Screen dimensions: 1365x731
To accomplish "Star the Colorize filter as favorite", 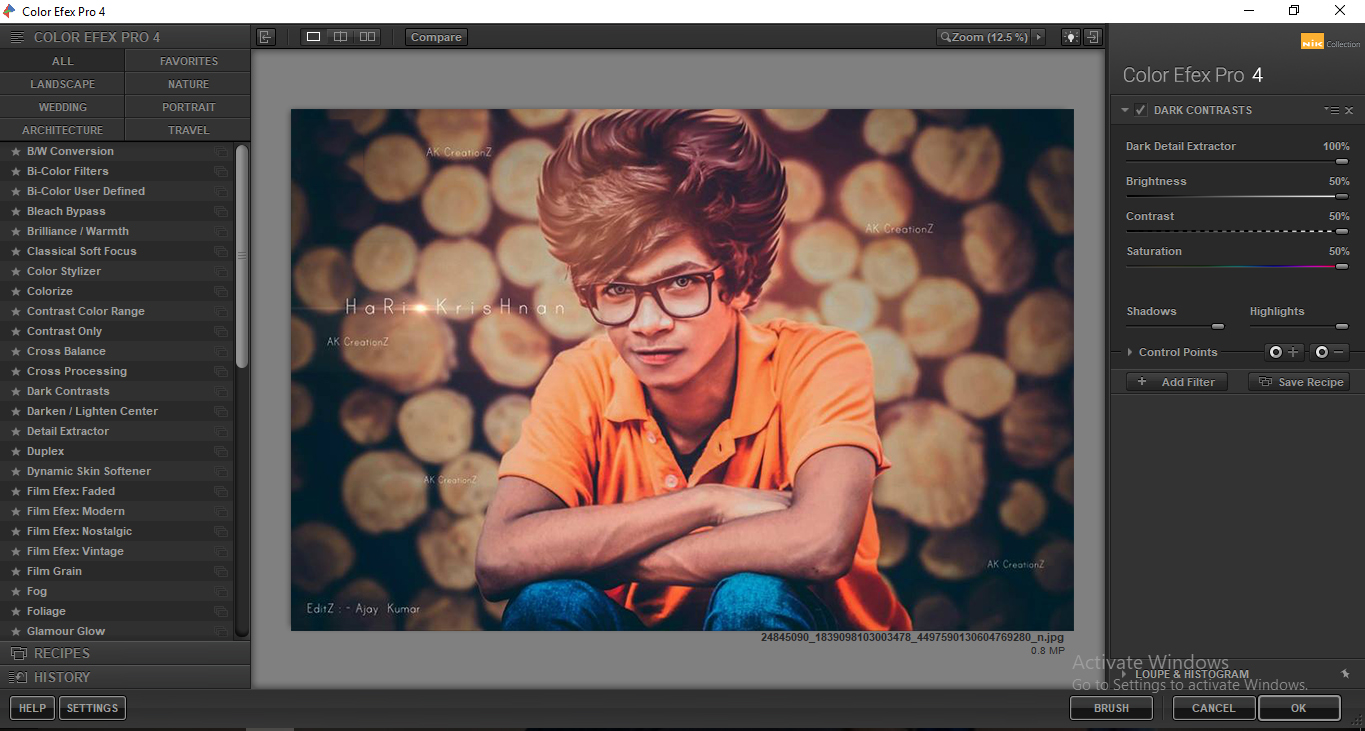I will click(15, 292).
